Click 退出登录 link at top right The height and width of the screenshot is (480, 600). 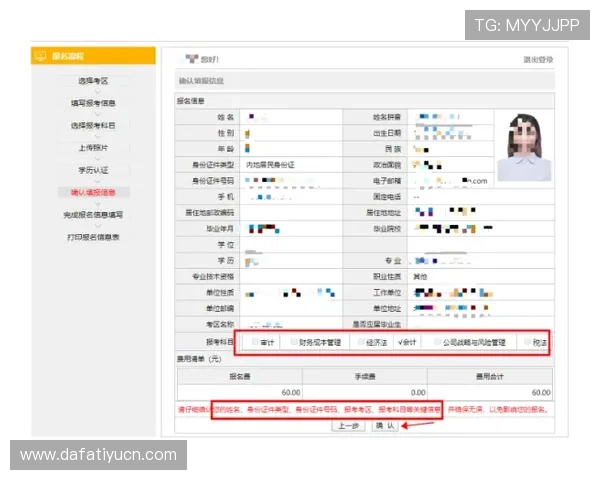click(538, 59)
